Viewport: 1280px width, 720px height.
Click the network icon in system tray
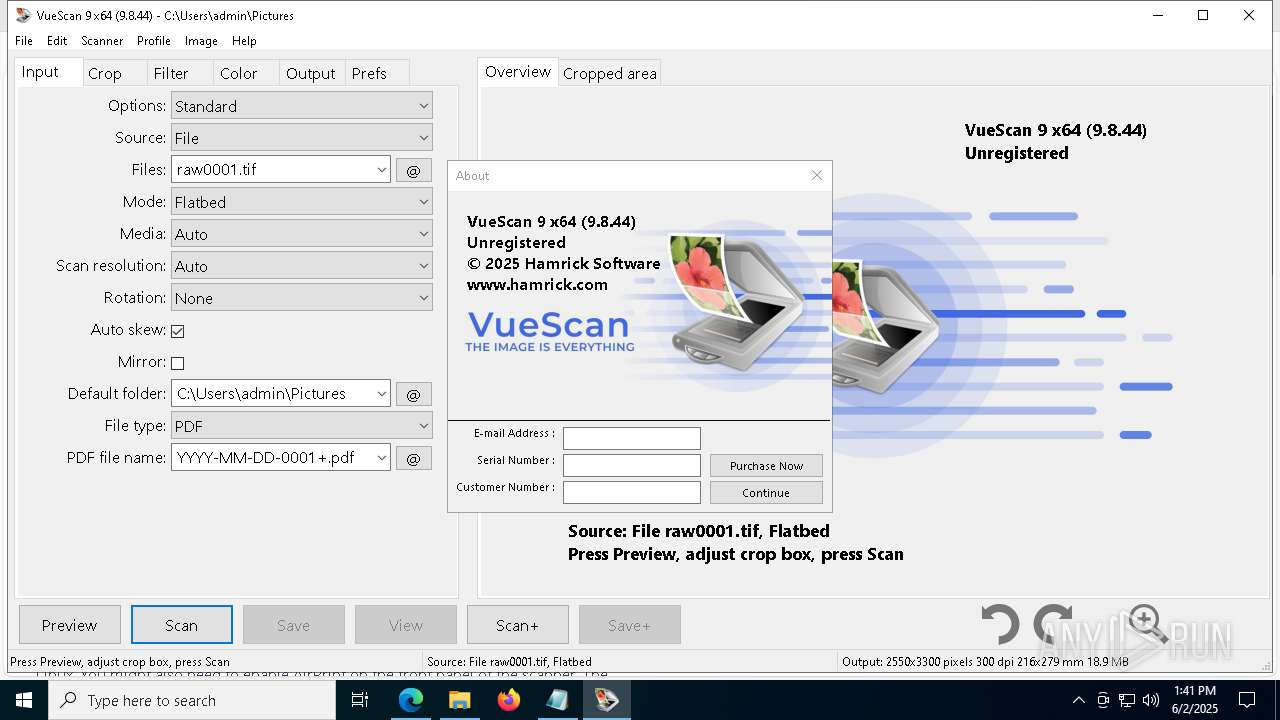tap(1127, 700)
